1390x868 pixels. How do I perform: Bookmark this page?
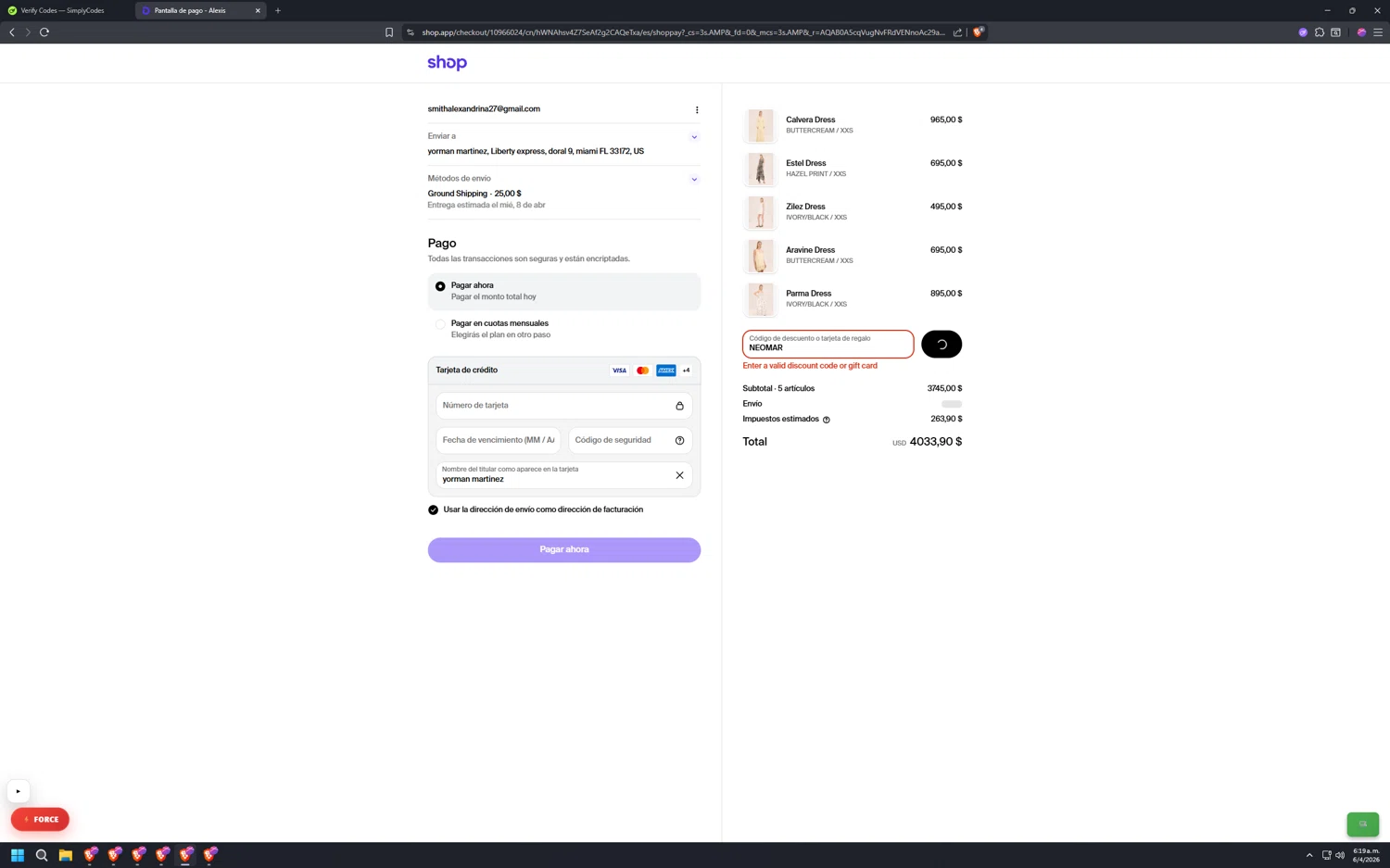pos(389,32)
